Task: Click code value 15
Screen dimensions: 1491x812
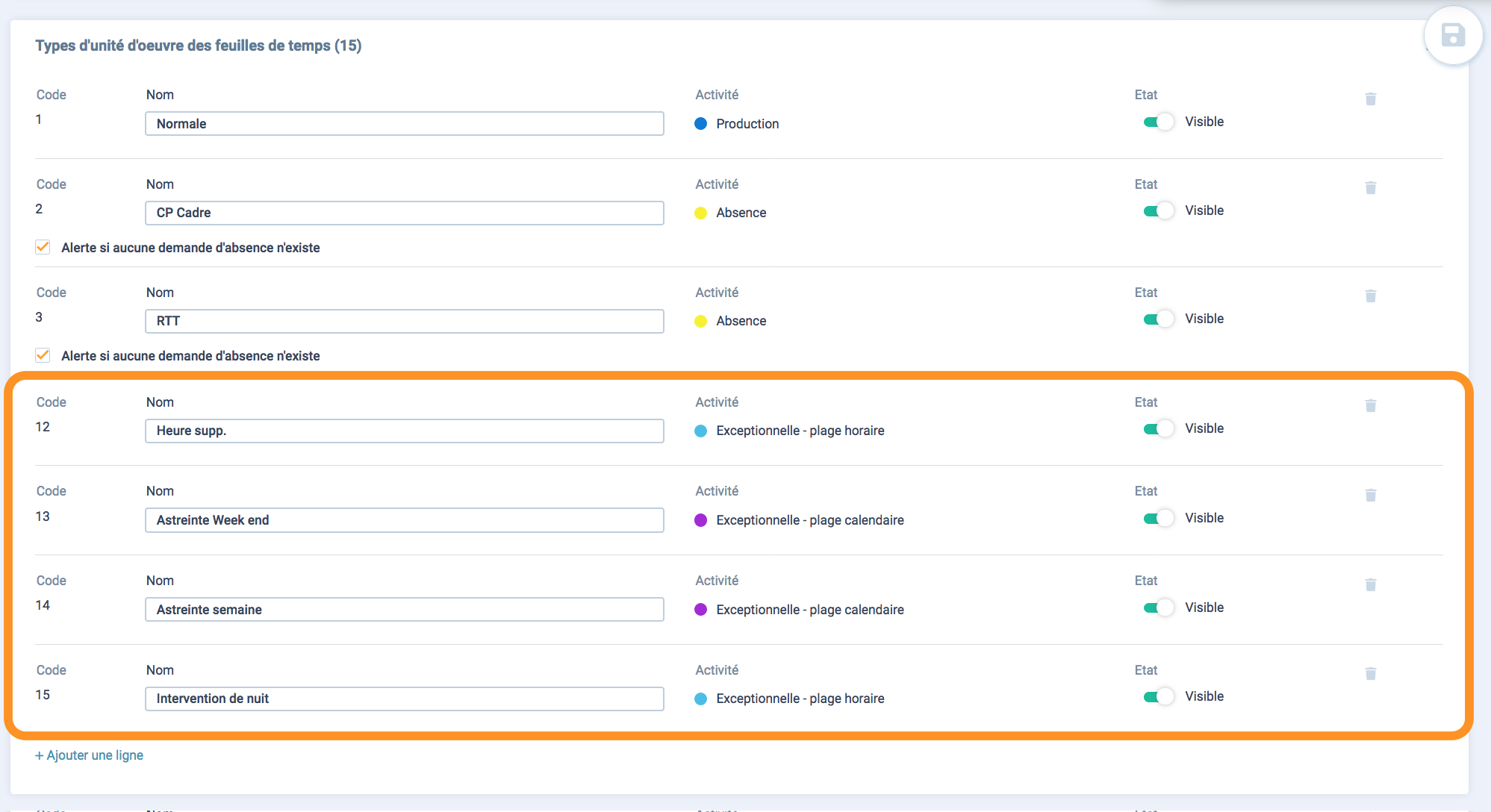Action: click(x=43, y=695)
